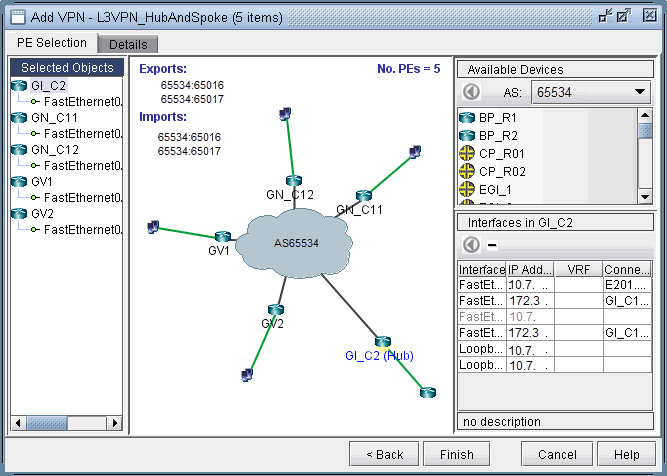Select CP_R01 in Available Devices list

click(501, 153)
